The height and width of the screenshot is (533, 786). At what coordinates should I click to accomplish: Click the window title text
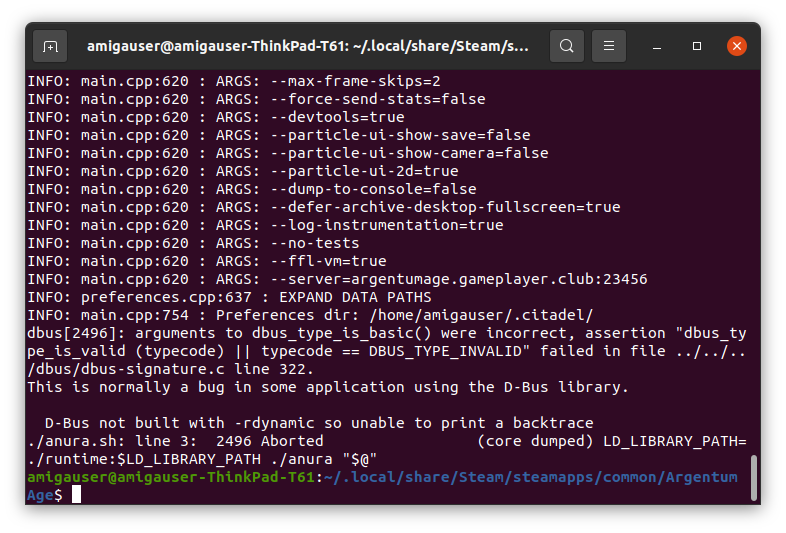(x=307, y=46)
